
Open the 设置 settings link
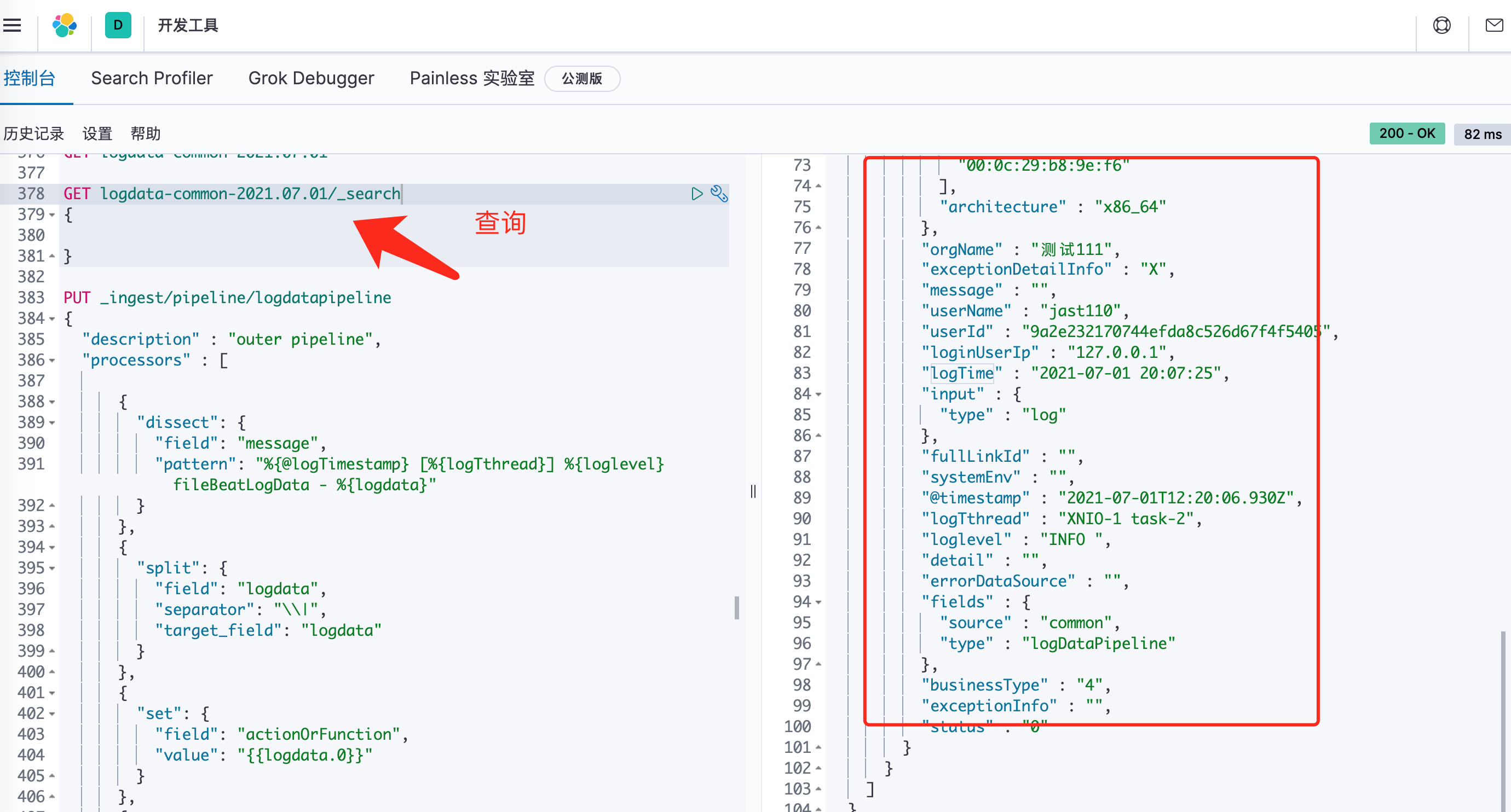click(x=97, y=134)
